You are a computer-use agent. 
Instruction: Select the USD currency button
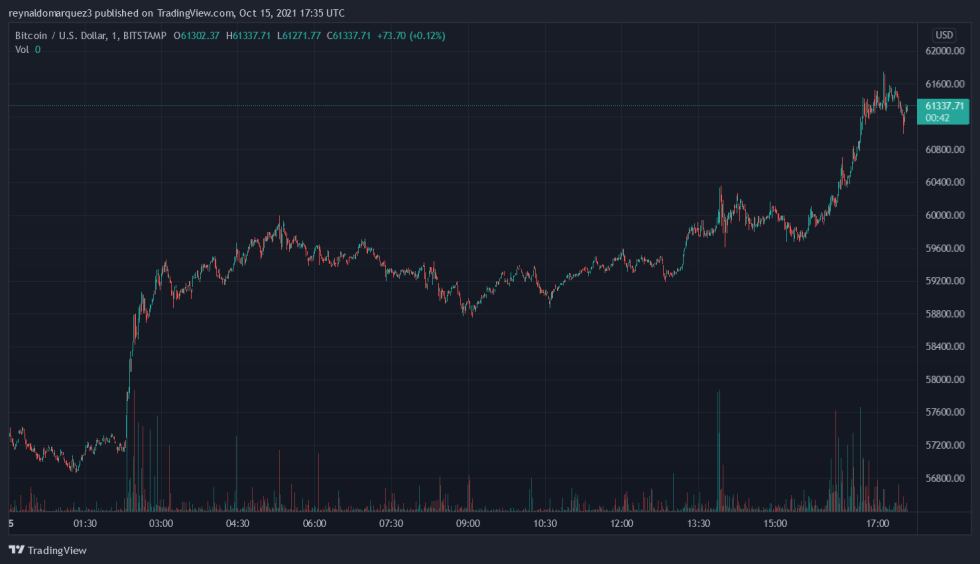(x=944, y=35)
